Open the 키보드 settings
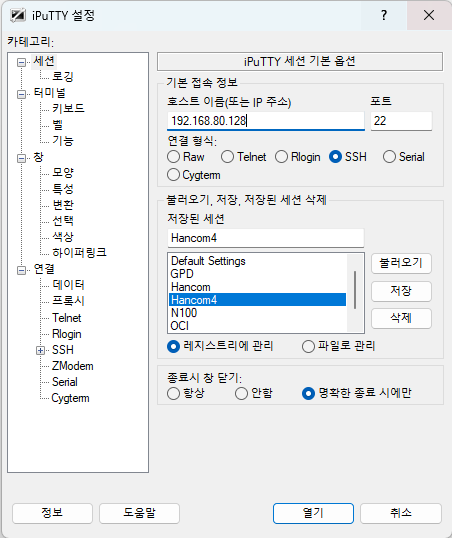This screenshot has width=452, height=538. [x=68, y=108]
